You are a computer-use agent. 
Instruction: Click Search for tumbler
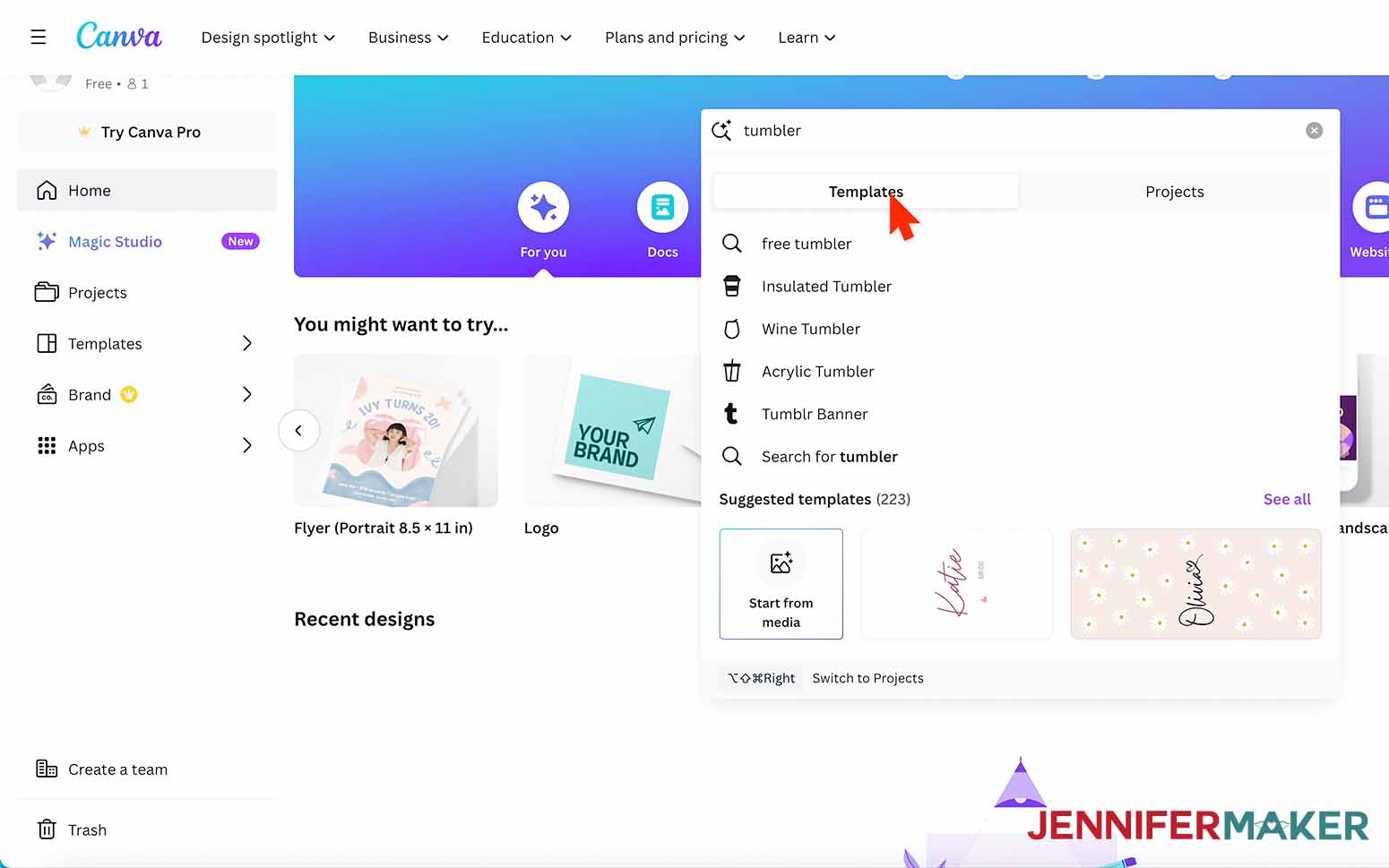(x=1021, y=457)
